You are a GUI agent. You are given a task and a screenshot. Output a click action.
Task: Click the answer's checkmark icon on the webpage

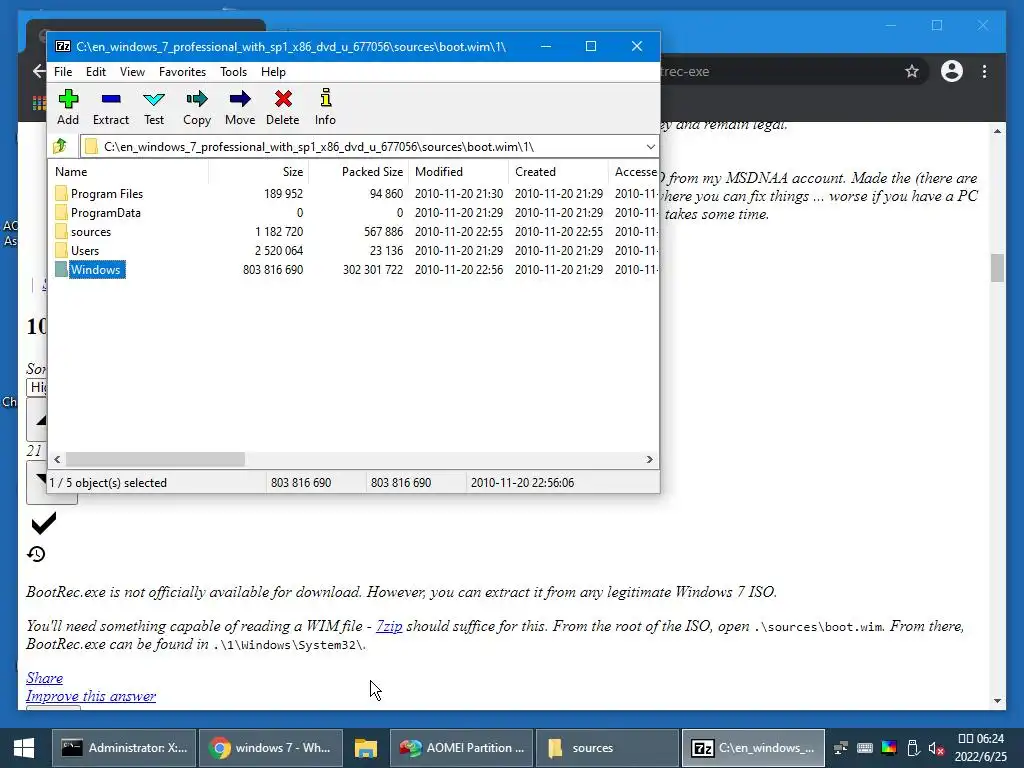point(44,523)
